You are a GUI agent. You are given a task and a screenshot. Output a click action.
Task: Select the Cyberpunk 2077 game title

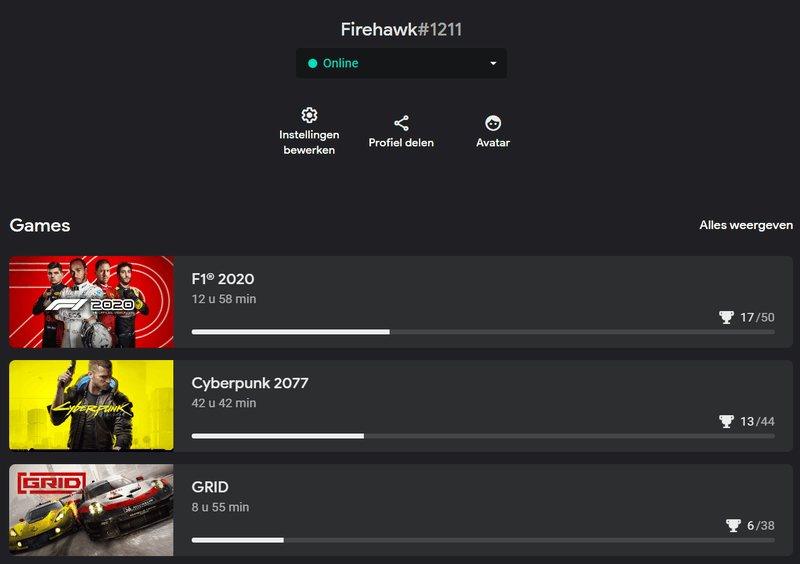tap(250, 383)
